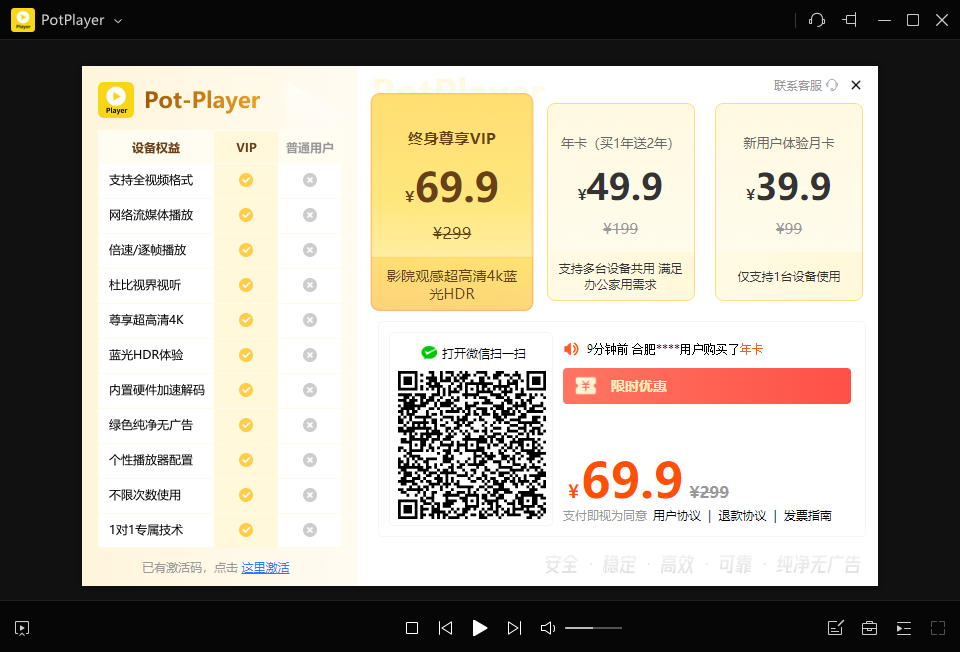
Task: Click VIP checkmark for 支持全视频格式
Action: click(246, 180)
